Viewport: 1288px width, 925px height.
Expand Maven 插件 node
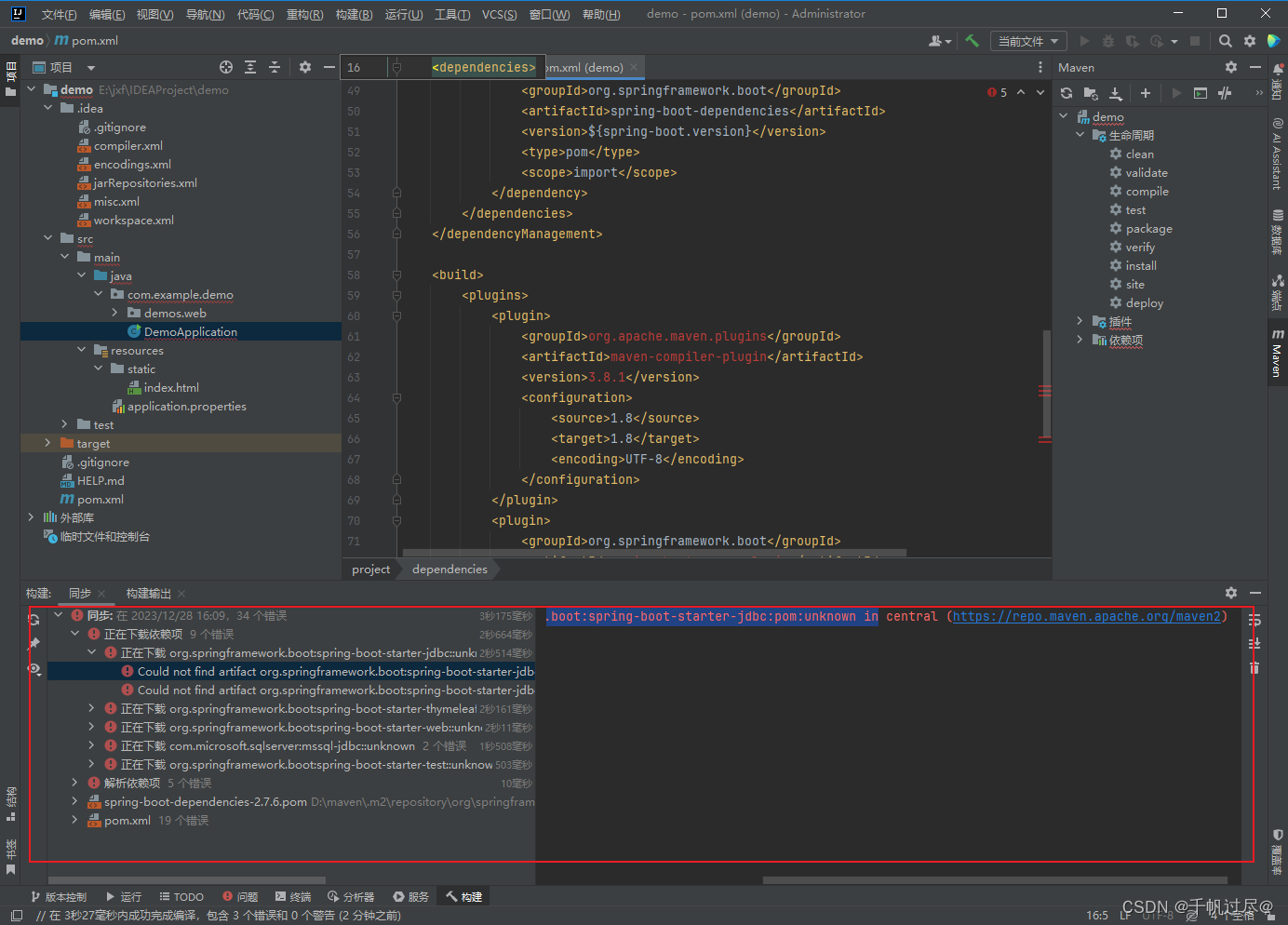[1080, 321]
